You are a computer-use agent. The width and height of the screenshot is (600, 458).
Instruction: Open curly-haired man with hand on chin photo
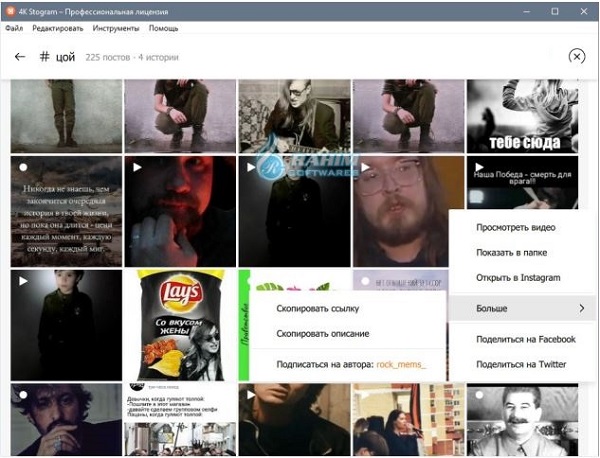[66, 420]
